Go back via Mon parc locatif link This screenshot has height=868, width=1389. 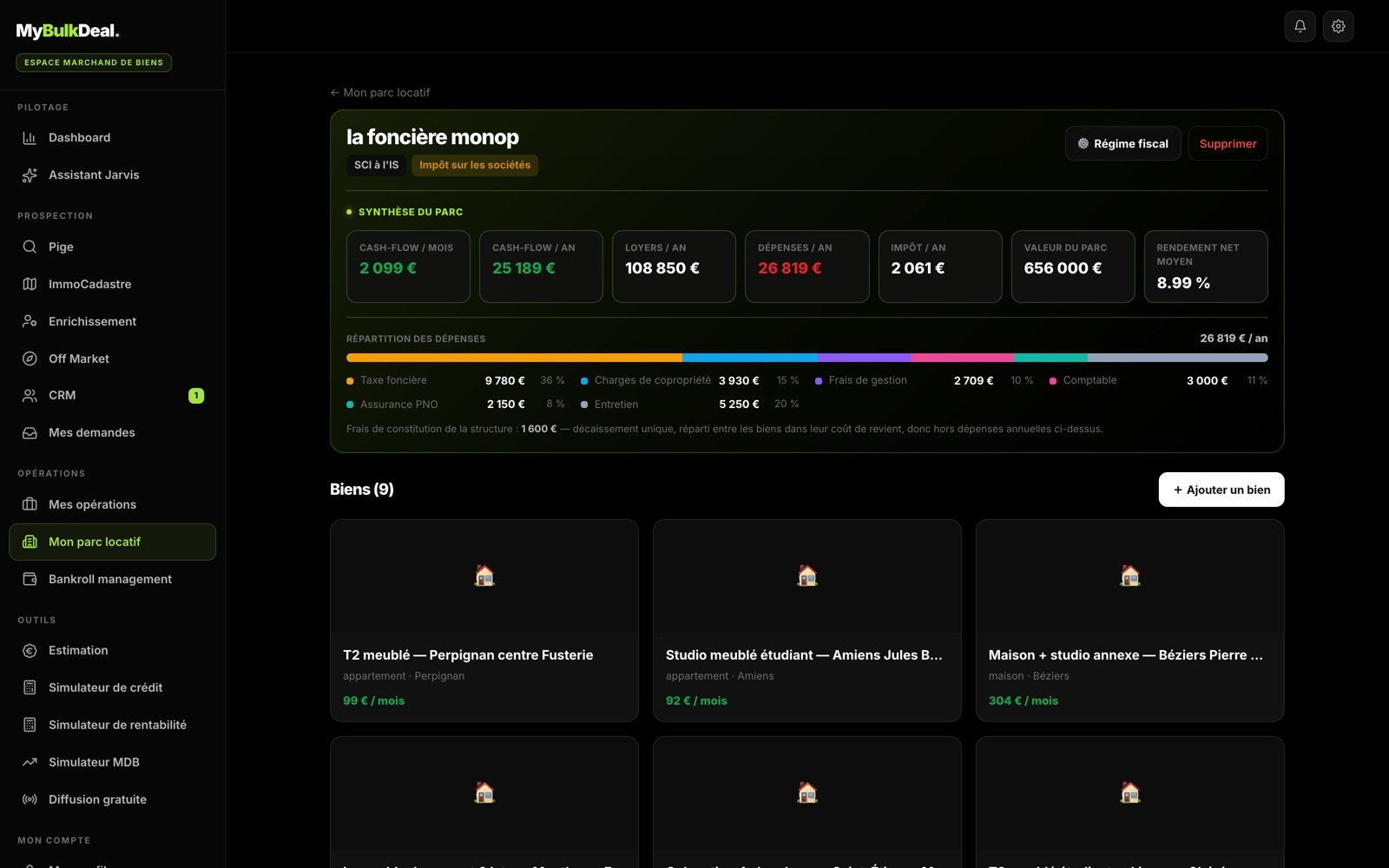pyautogui.click(x=380, y=93)
